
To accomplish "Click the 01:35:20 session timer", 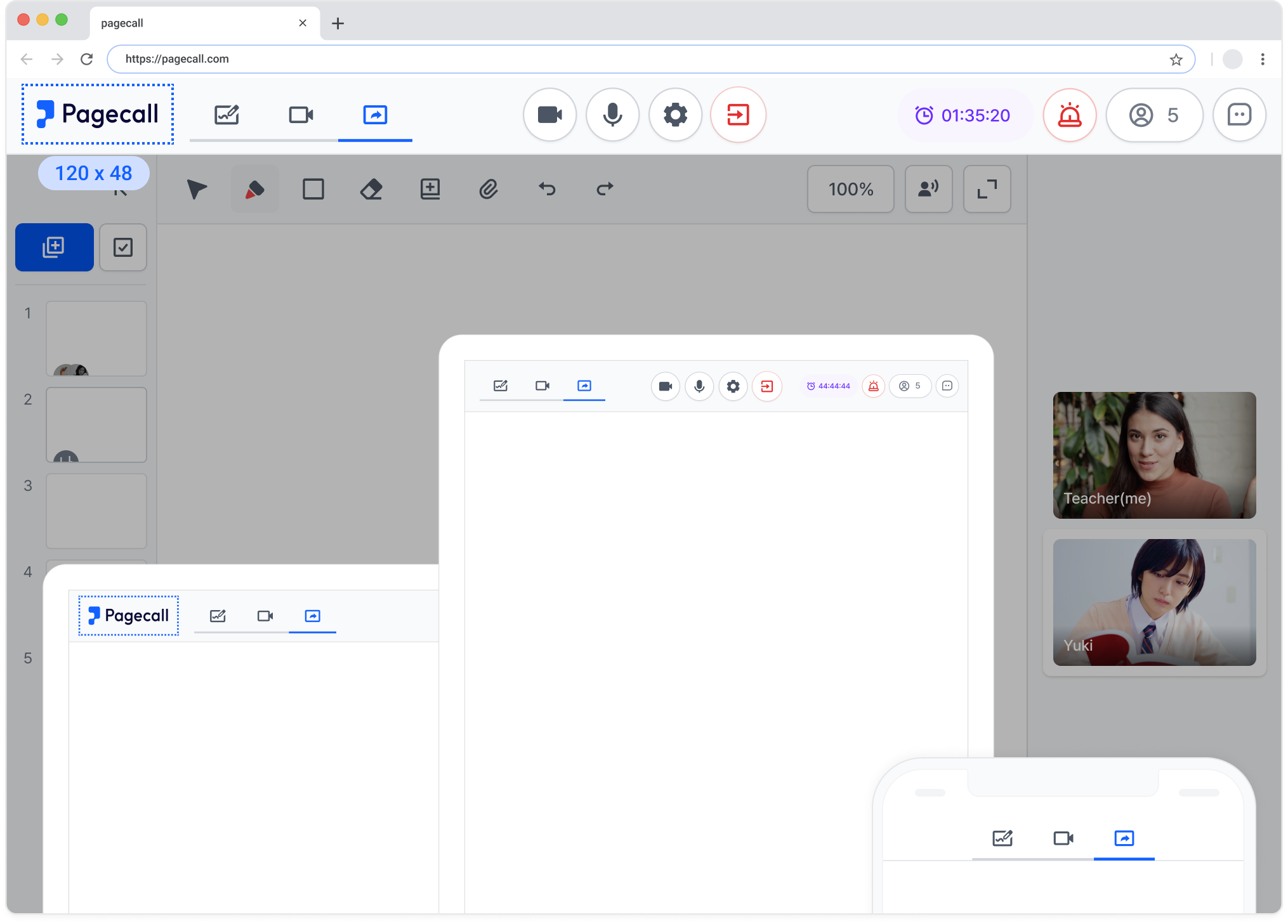I will tap(963, 115).
